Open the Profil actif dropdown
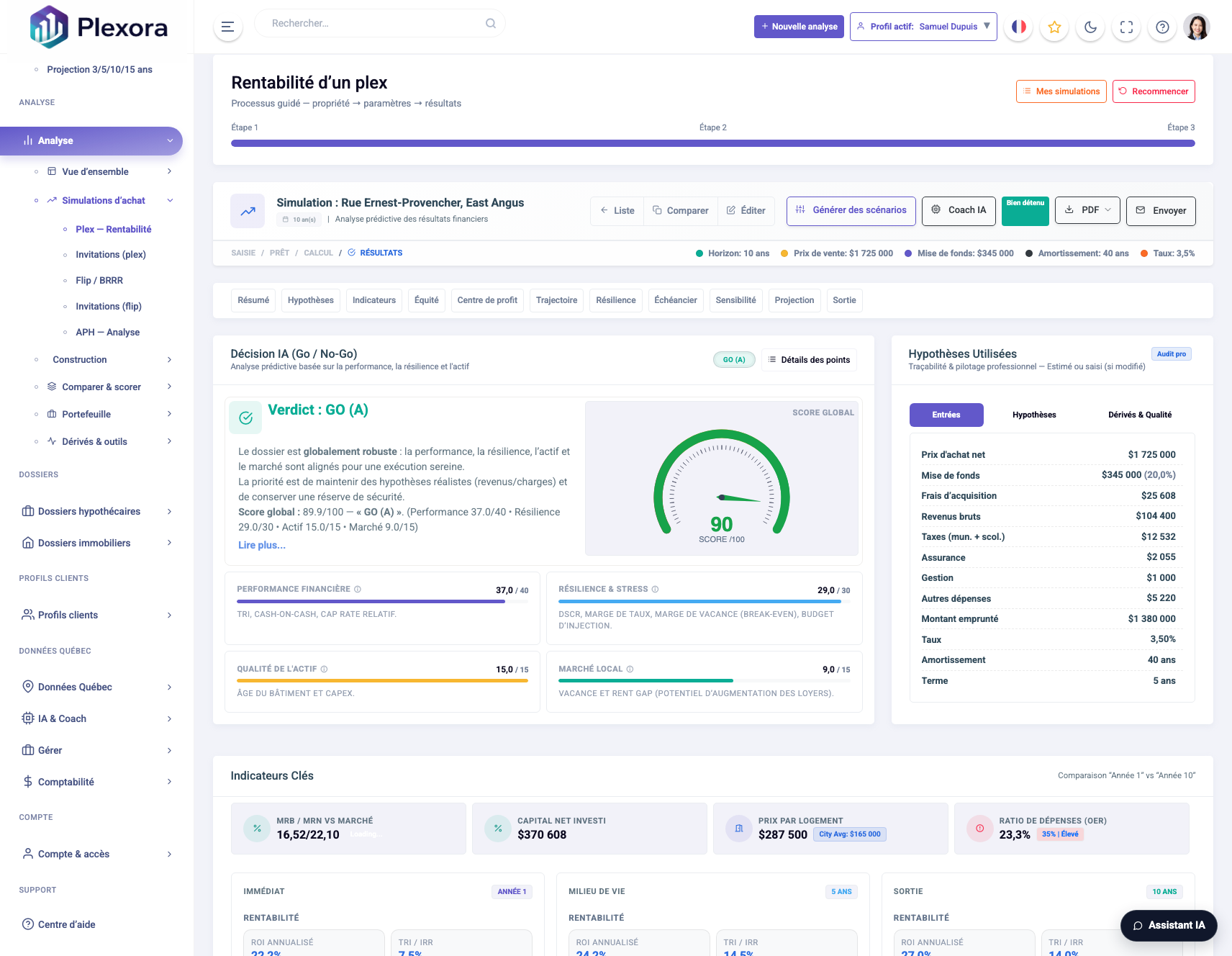1232x956 pixels. click(923, 27)
